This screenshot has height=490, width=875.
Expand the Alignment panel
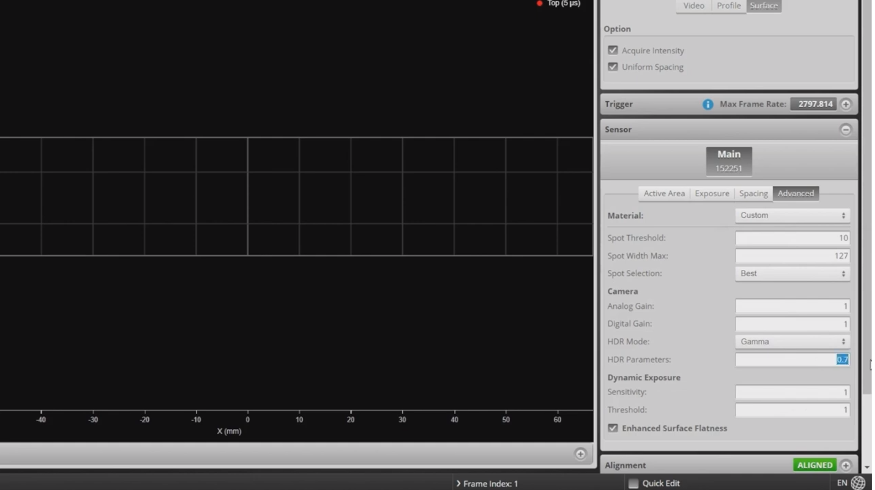pos(845,465)
